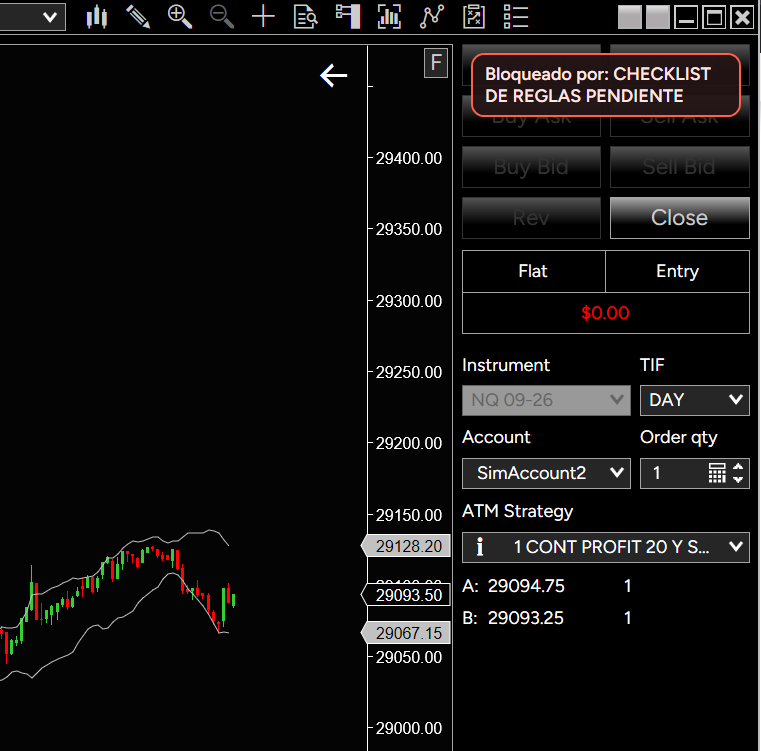
Task: Open the ATM Strategy dropdown
Action: 606,548
